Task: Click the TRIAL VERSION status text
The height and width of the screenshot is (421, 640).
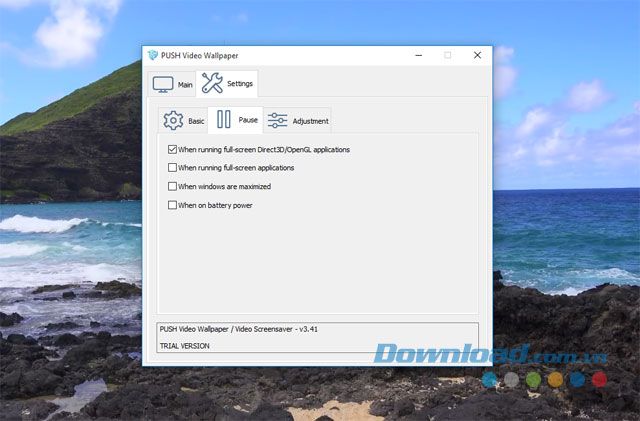Action: (185, 345)
